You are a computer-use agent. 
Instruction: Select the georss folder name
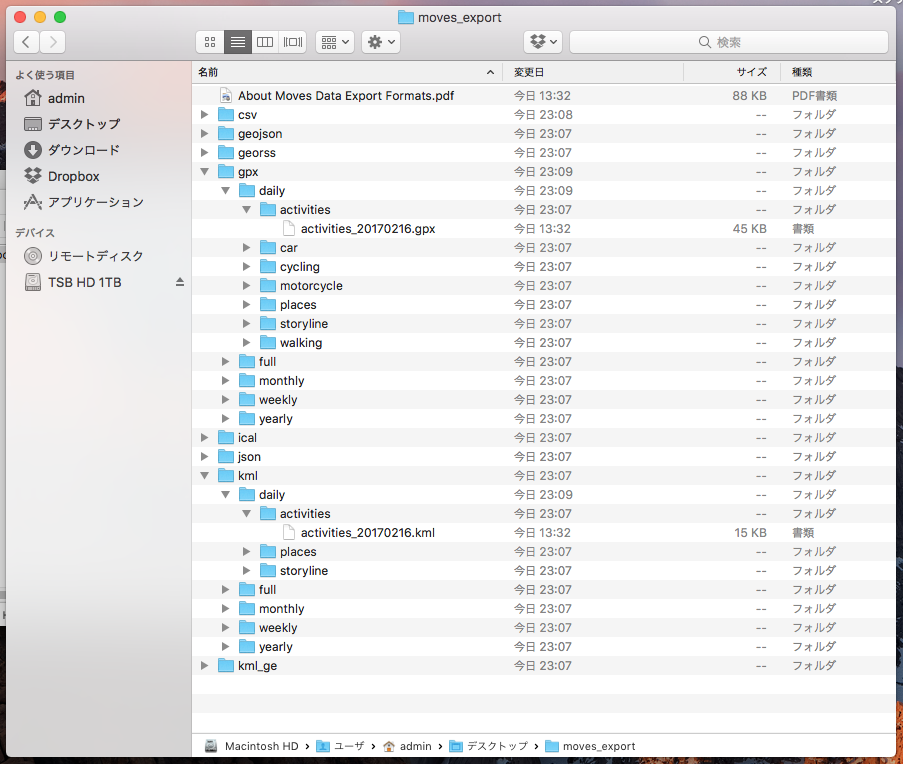coord(257,153)
